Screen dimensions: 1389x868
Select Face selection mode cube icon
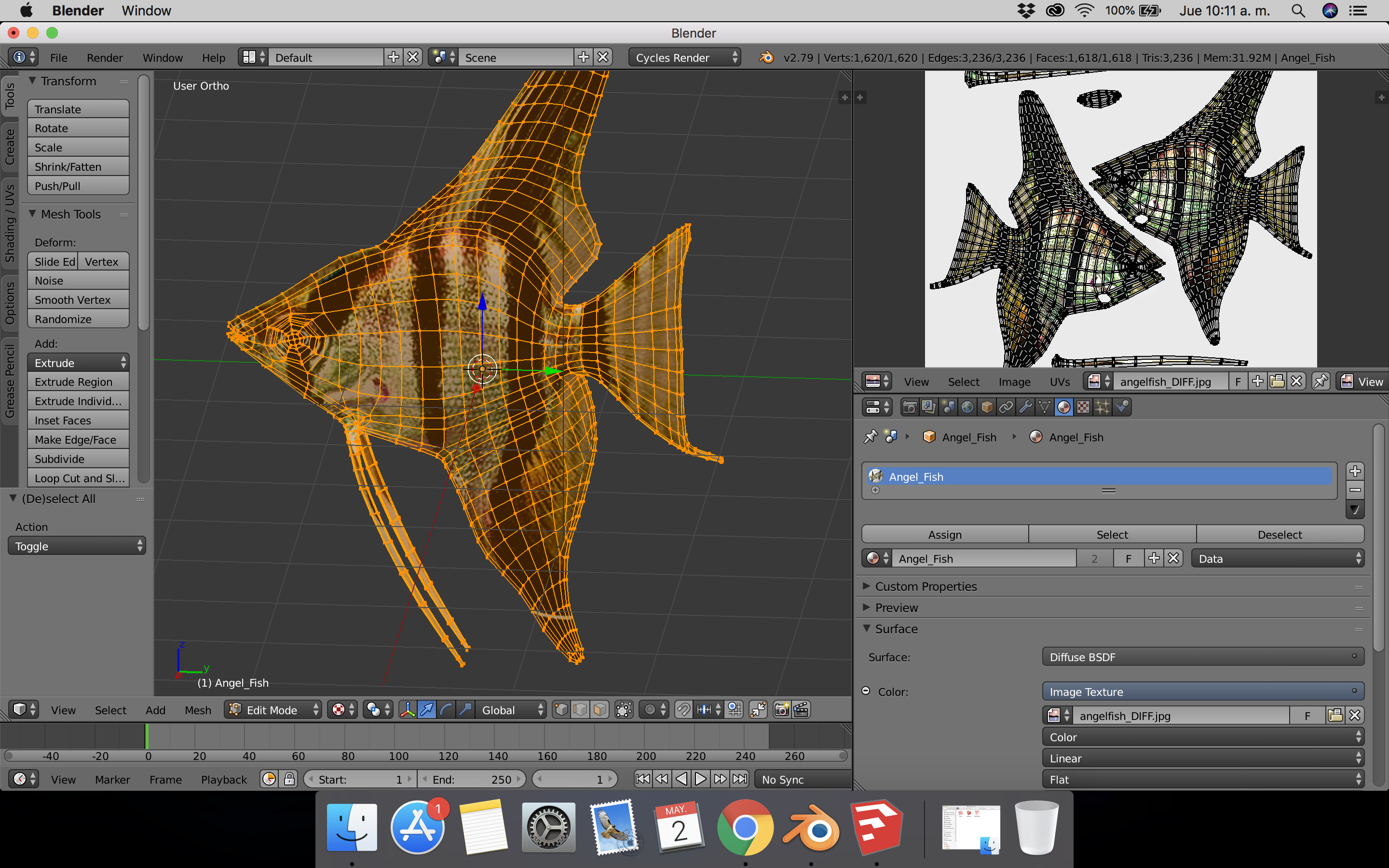pos(600,710)
